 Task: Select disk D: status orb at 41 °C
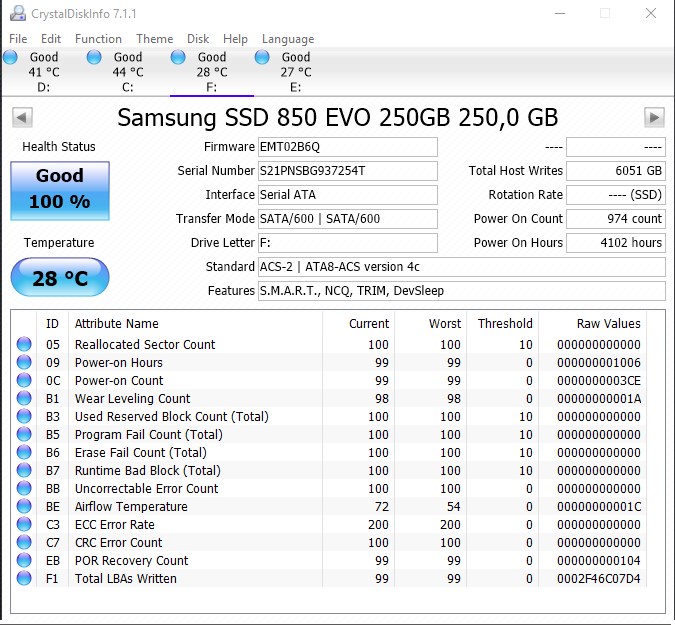10,57
